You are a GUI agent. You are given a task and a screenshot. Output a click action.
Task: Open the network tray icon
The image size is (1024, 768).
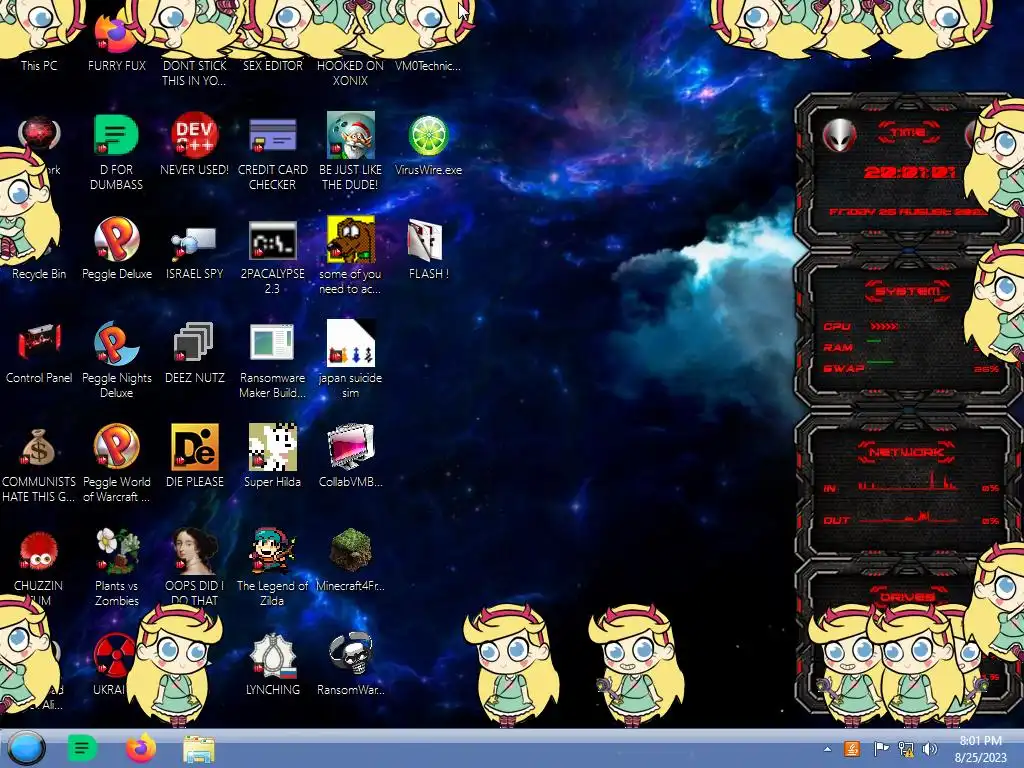coord(906,749)
